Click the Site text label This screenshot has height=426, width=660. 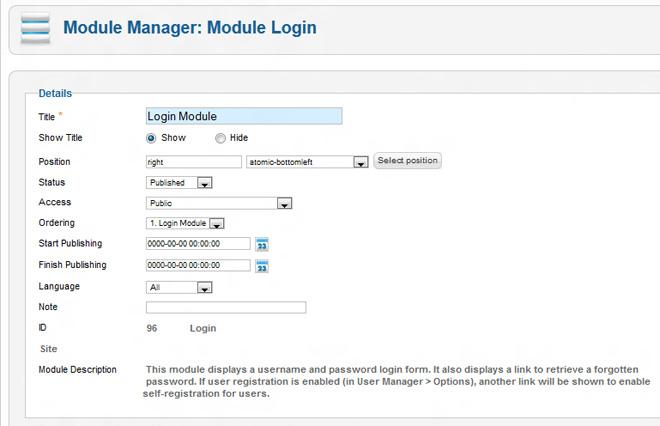[x=48, y=349]
